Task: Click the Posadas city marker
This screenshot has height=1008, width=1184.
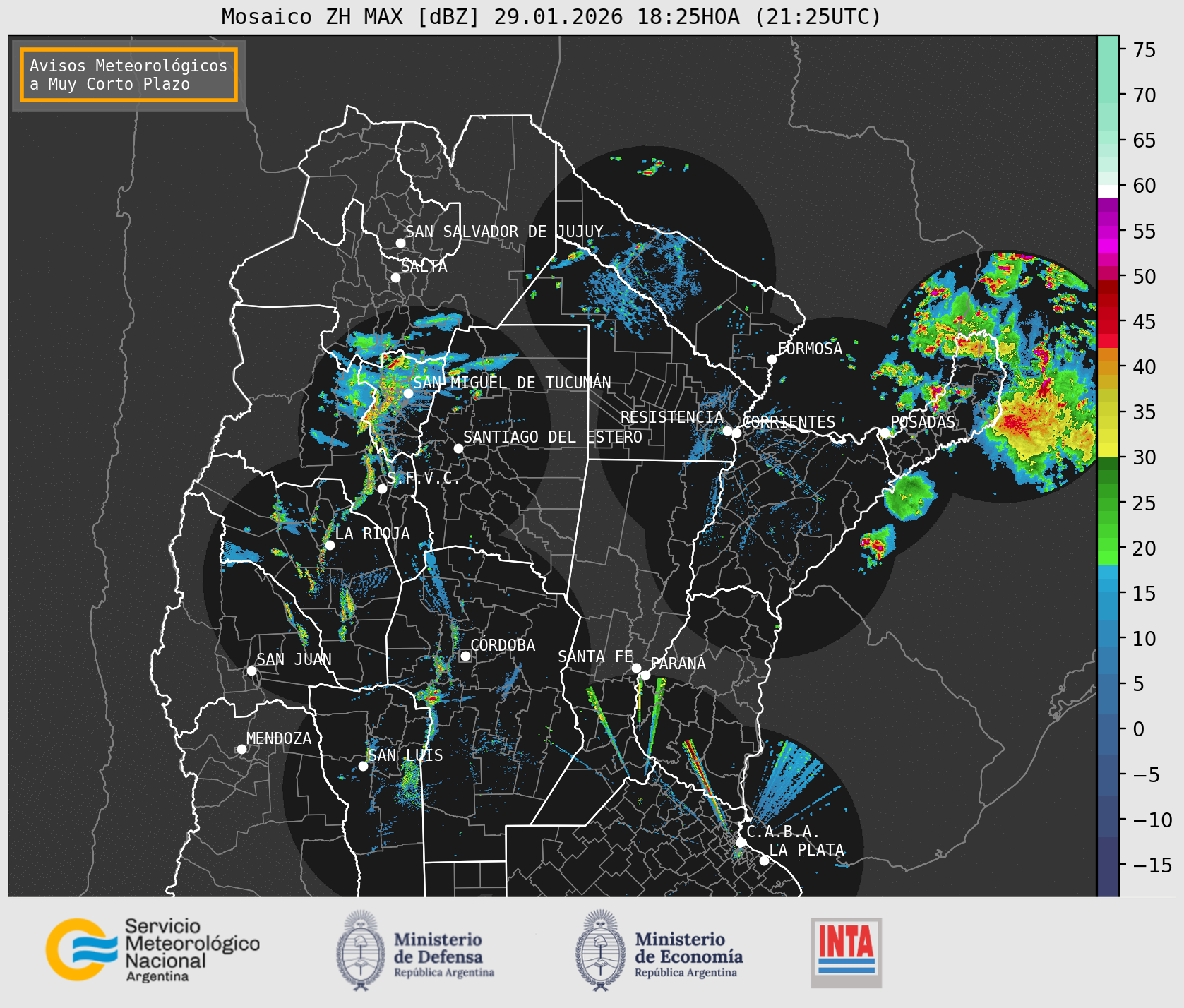Action: pyautogui.click(x=885, y=433)
